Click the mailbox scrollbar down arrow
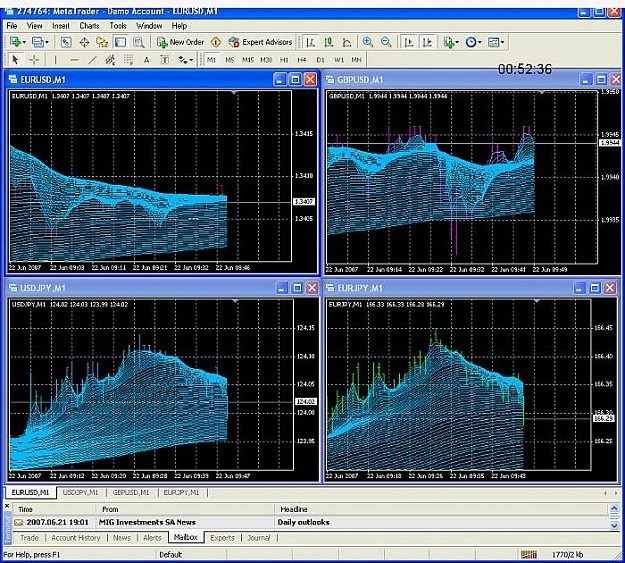 tap(614, 526)
